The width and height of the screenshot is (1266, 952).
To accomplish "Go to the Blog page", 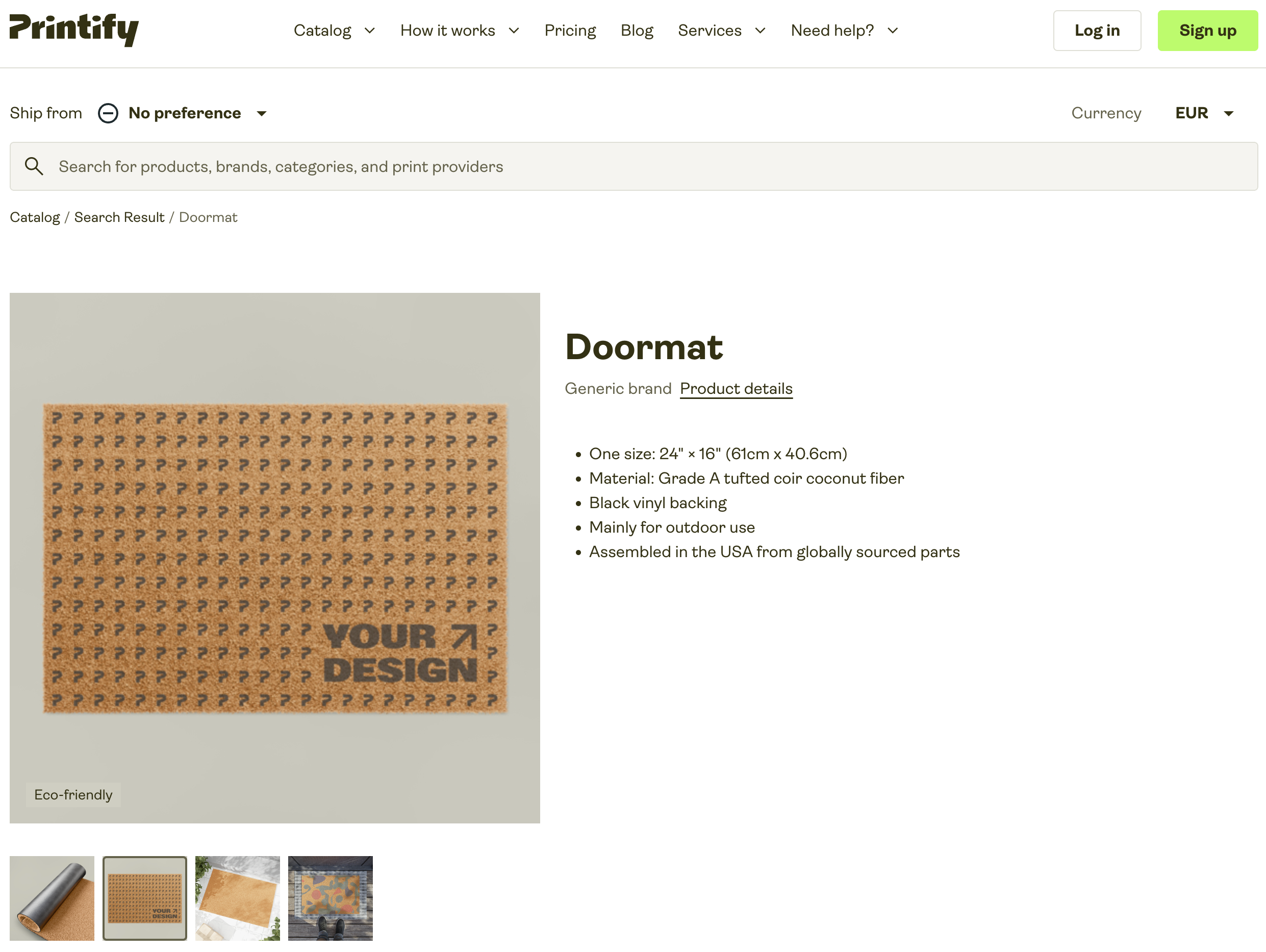I will [x=637, y=30].
